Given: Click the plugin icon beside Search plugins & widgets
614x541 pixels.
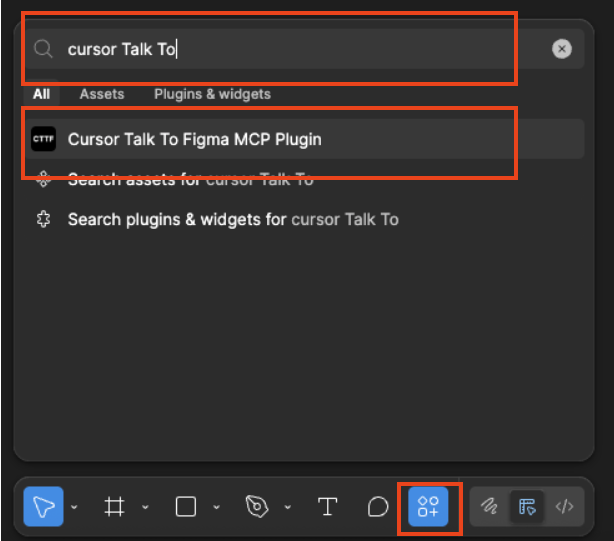Looking at the screenshot, I should click(x=43, y=219).
